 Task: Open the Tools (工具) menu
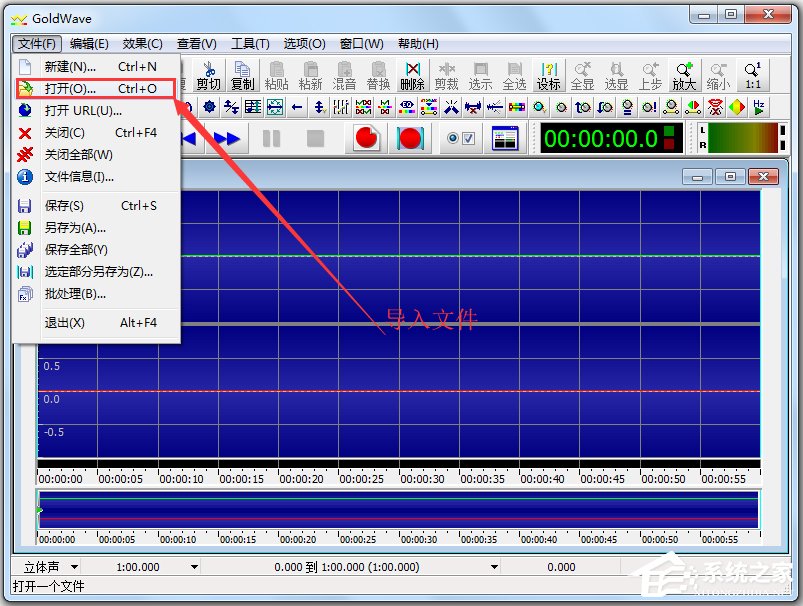pyautogui.click(x=250, y=44)
